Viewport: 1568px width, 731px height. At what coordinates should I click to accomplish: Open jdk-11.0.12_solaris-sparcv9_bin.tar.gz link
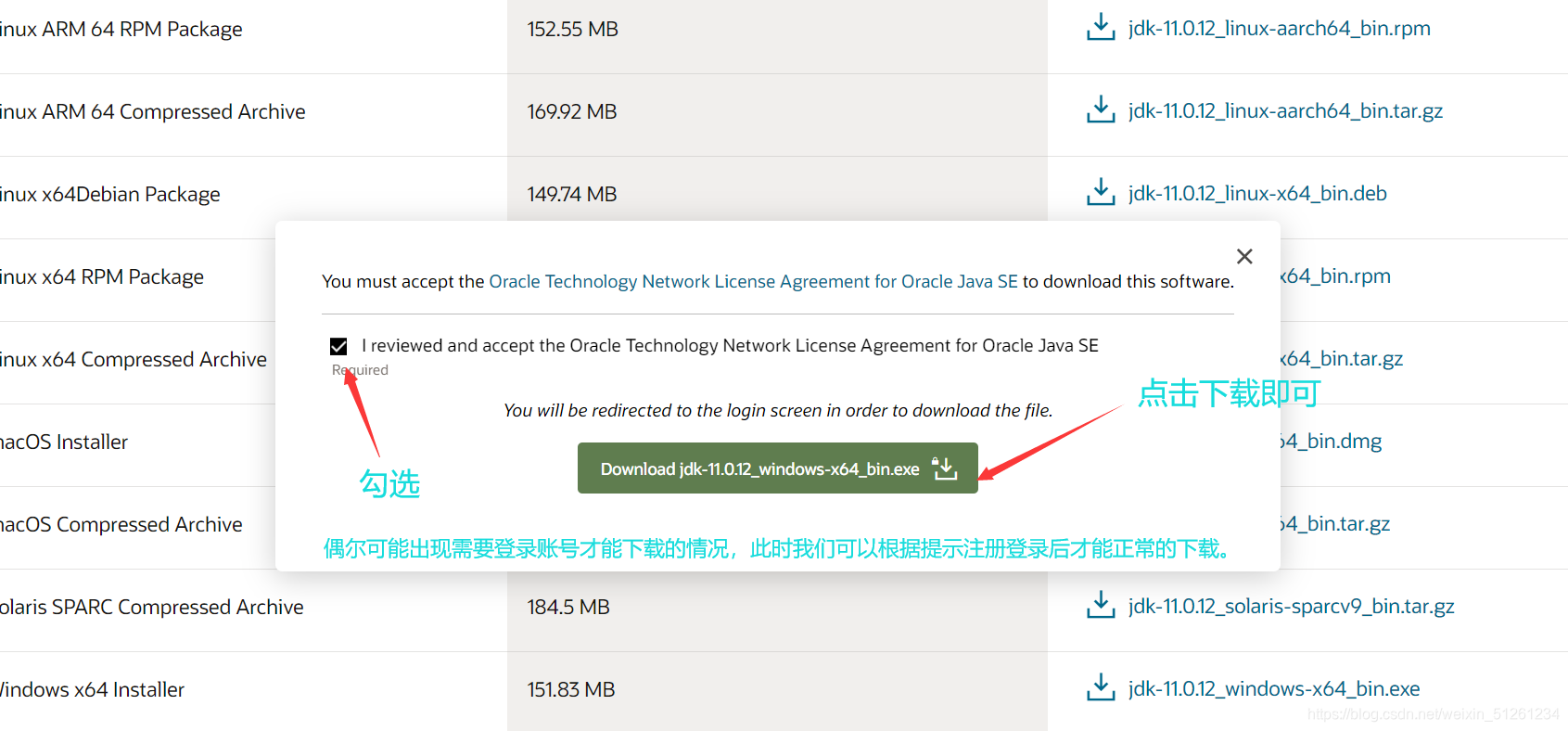click(1291, 607)
